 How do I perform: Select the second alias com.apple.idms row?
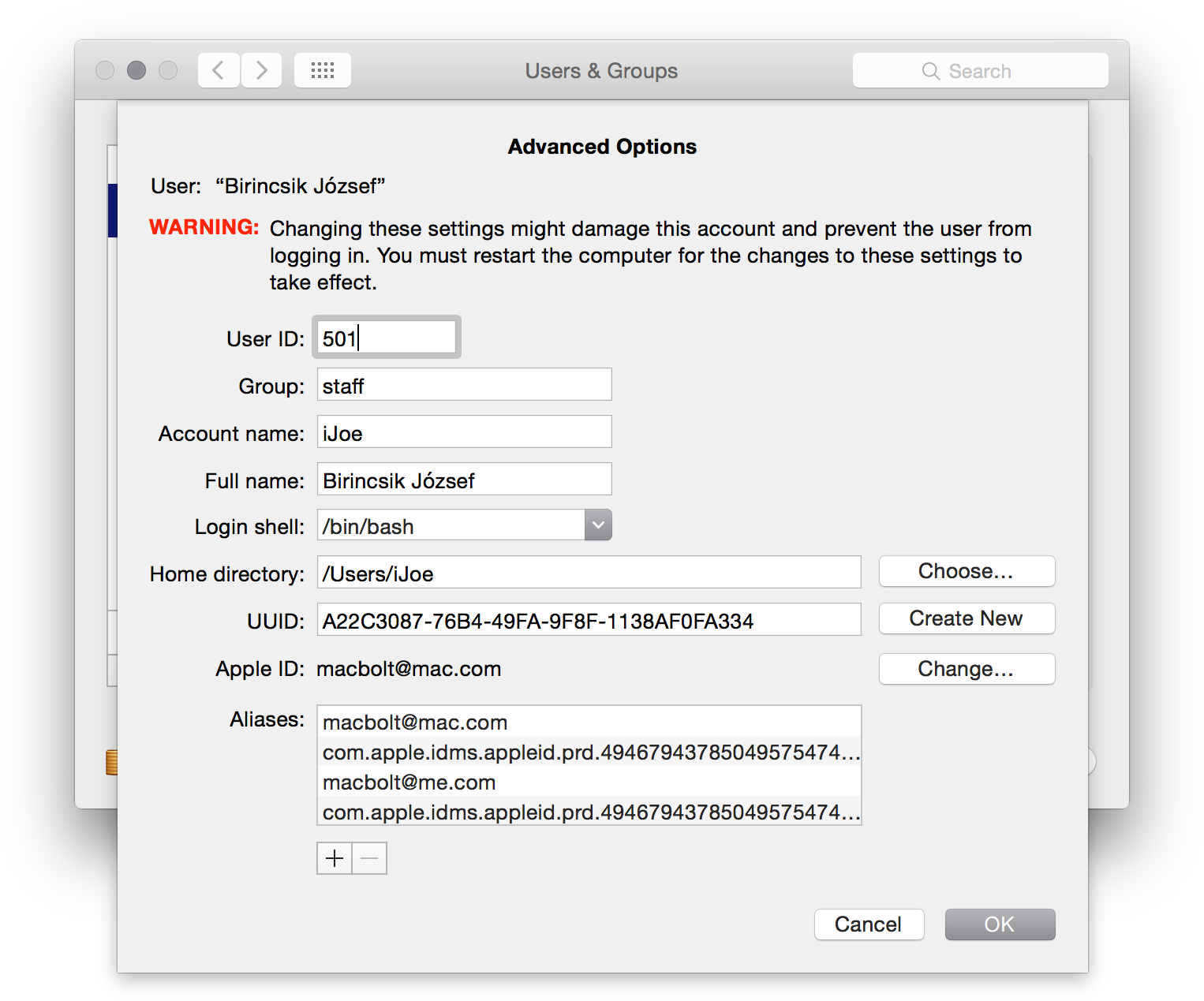(x=589, y=752)
